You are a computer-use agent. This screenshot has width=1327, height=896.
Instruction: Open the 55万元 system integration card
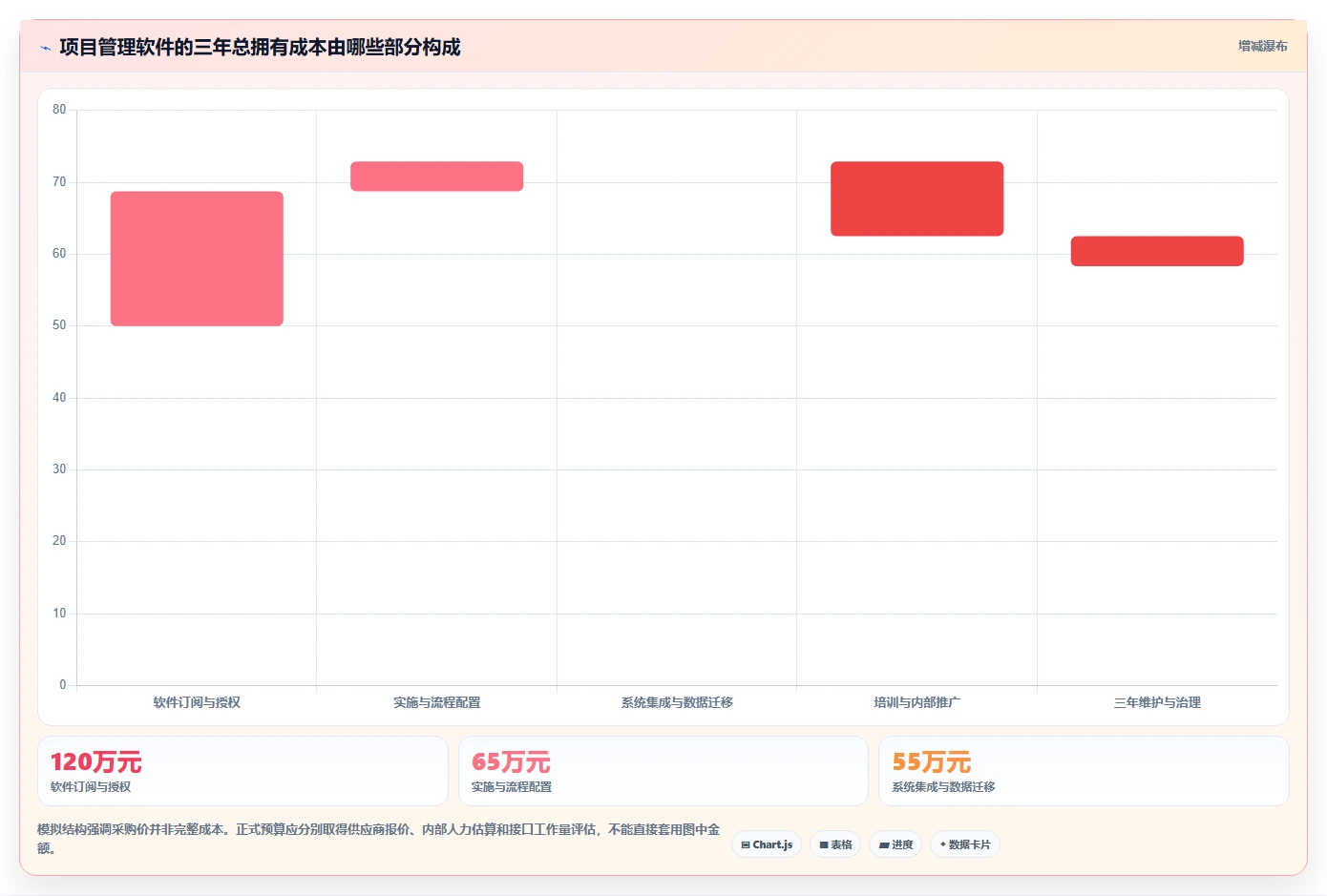pyautogui.click(x=1084, y=771)
